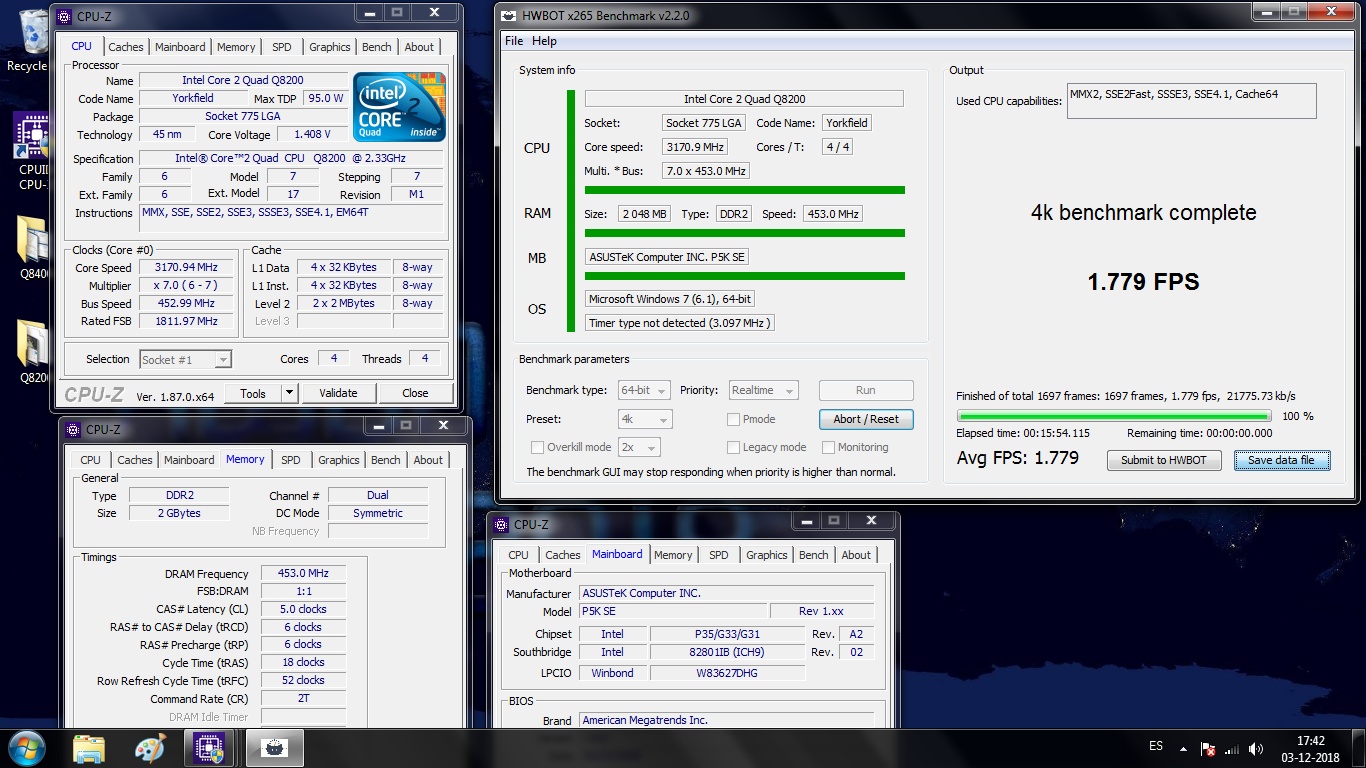
Task: Open the Mainboard tab in Memory CPU-Z window
Action: point(189,460)
